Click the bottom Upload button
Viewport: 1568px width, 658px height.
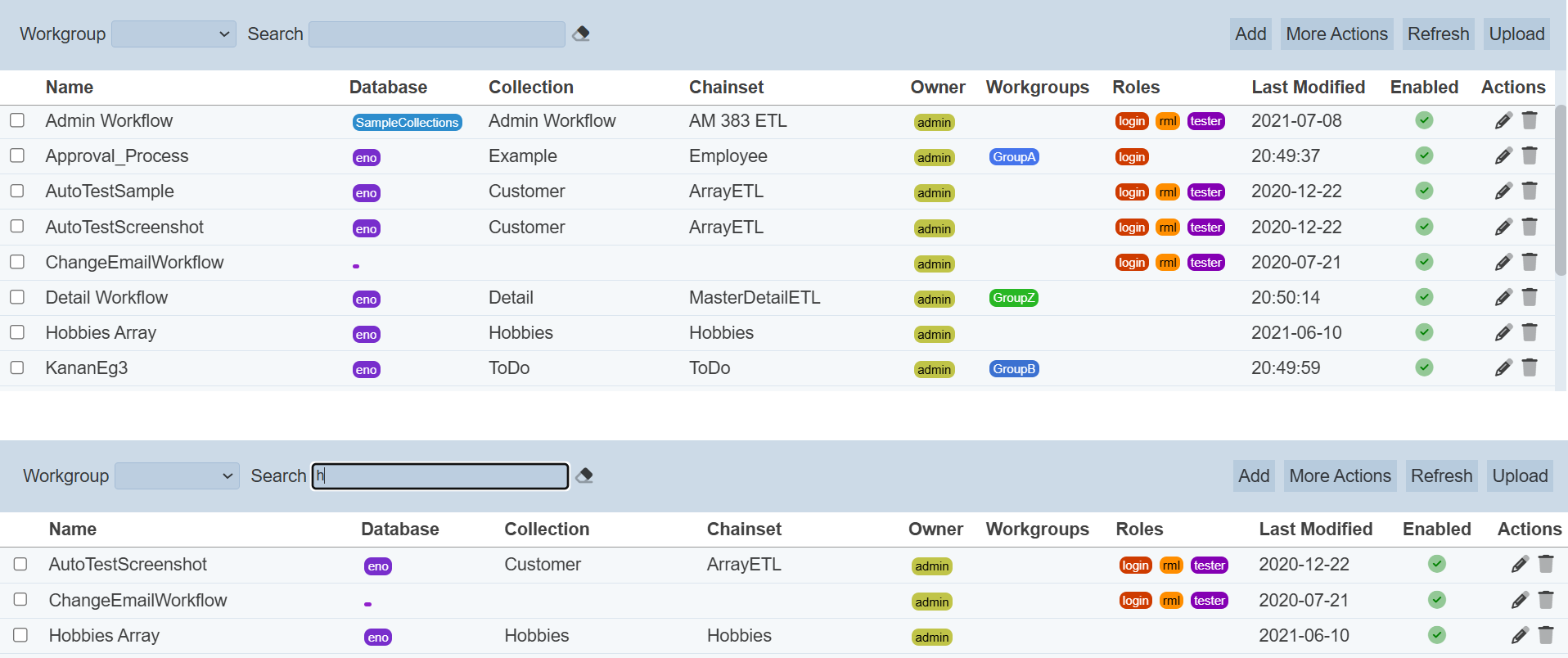coord(1520,476)
